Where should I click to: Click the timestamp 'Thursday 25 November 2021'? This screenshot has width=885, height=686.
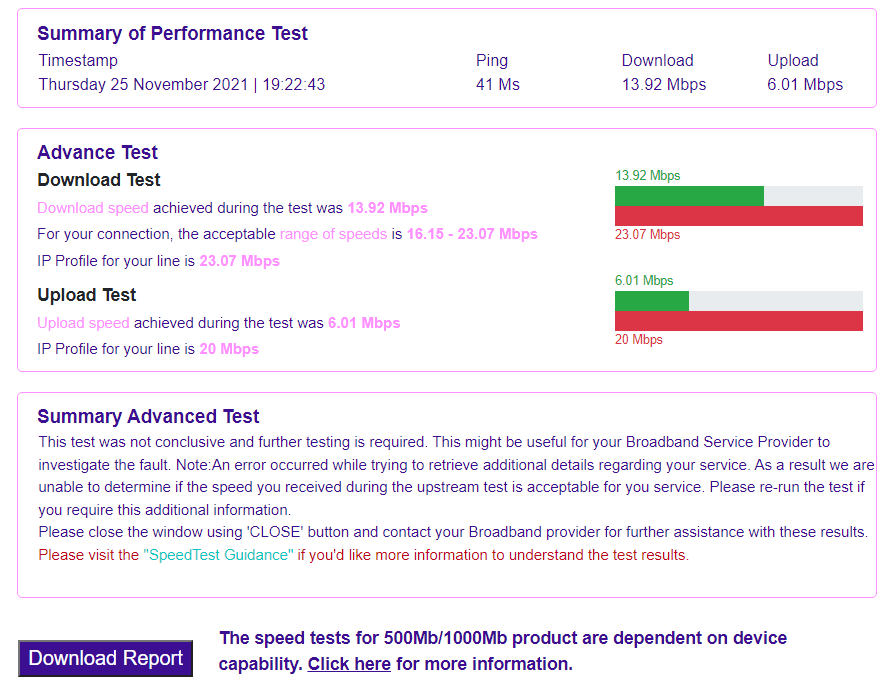[141, 84]
